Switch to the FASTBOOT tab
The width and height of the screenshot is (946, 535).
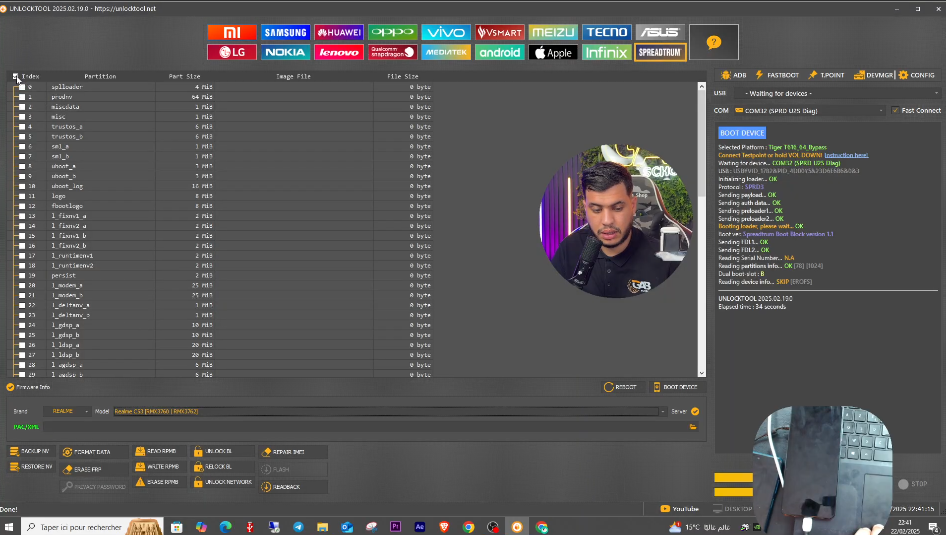pos(777,75)
